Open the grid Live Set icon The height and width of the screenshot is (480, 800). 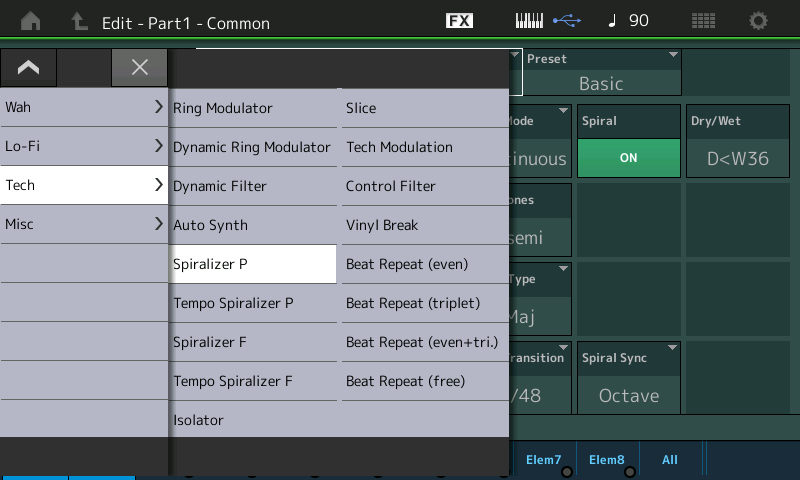(x=703, y=21)
